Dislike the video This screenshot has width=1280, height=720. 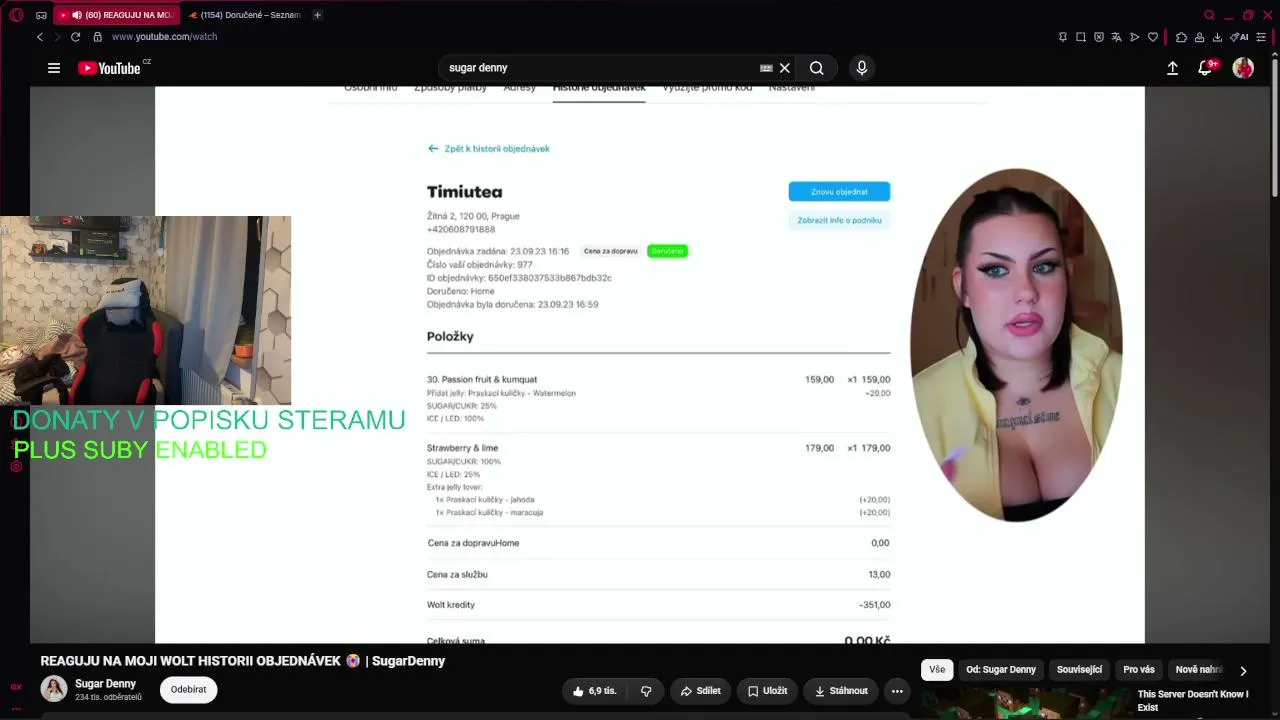(x=646, y=691)
